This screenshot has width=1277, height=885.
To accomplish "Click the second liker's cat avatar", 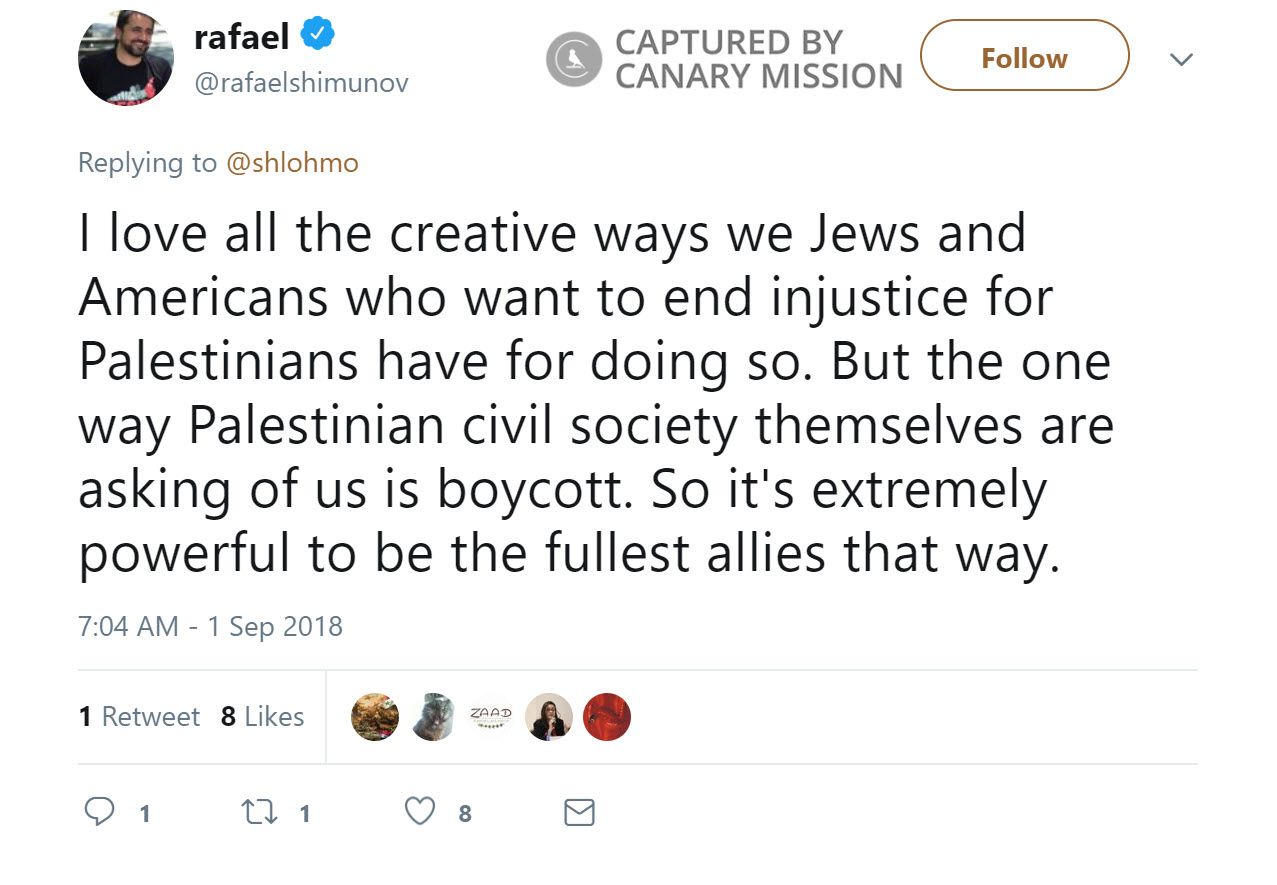I will [x=433, y=716].
